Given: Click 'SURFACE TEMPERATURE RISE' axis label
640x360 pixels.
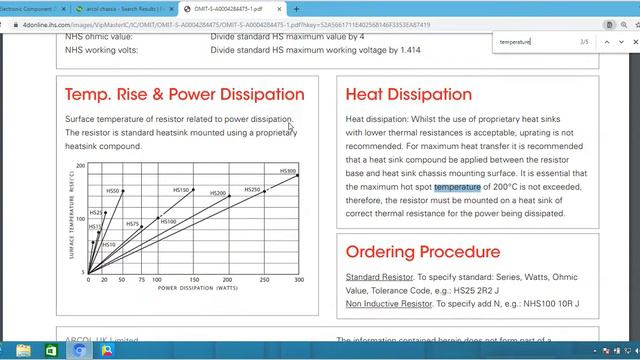Looking at the screenshot, I should (71, 215).
